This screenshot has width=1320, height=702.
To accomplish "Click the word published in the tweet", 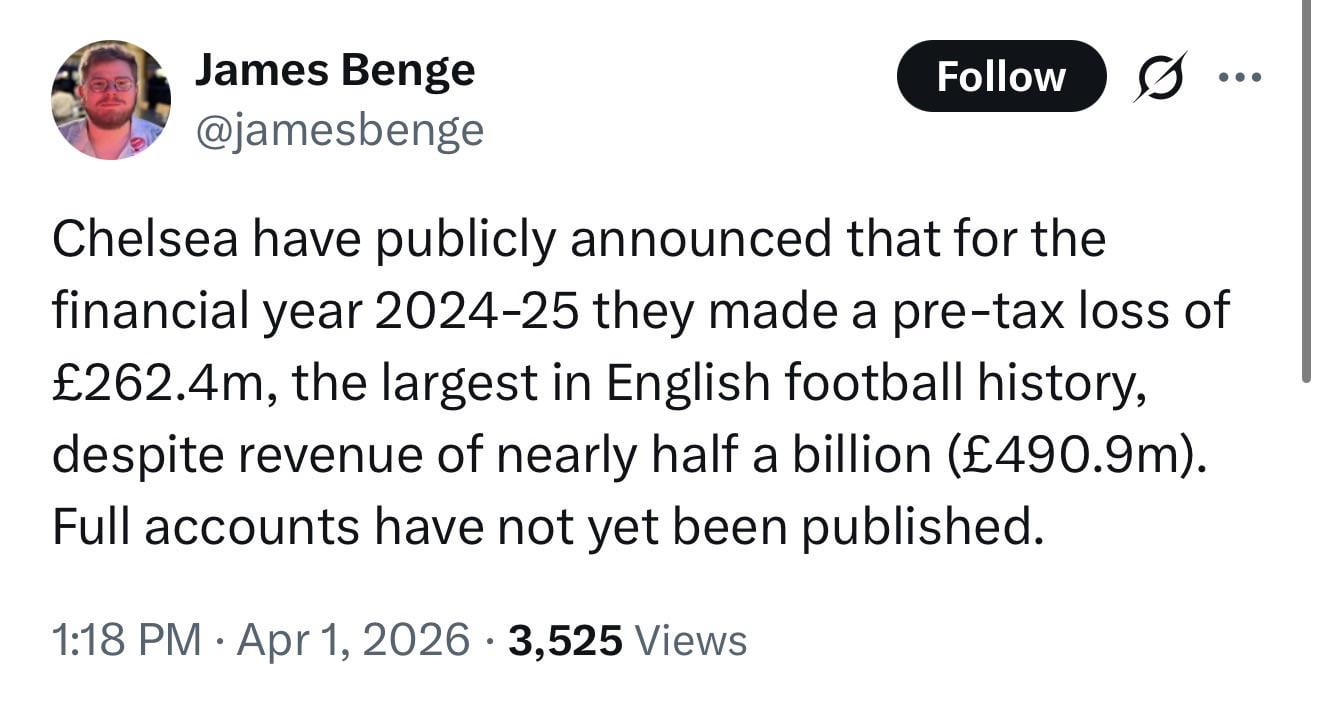I will point(924,528).
